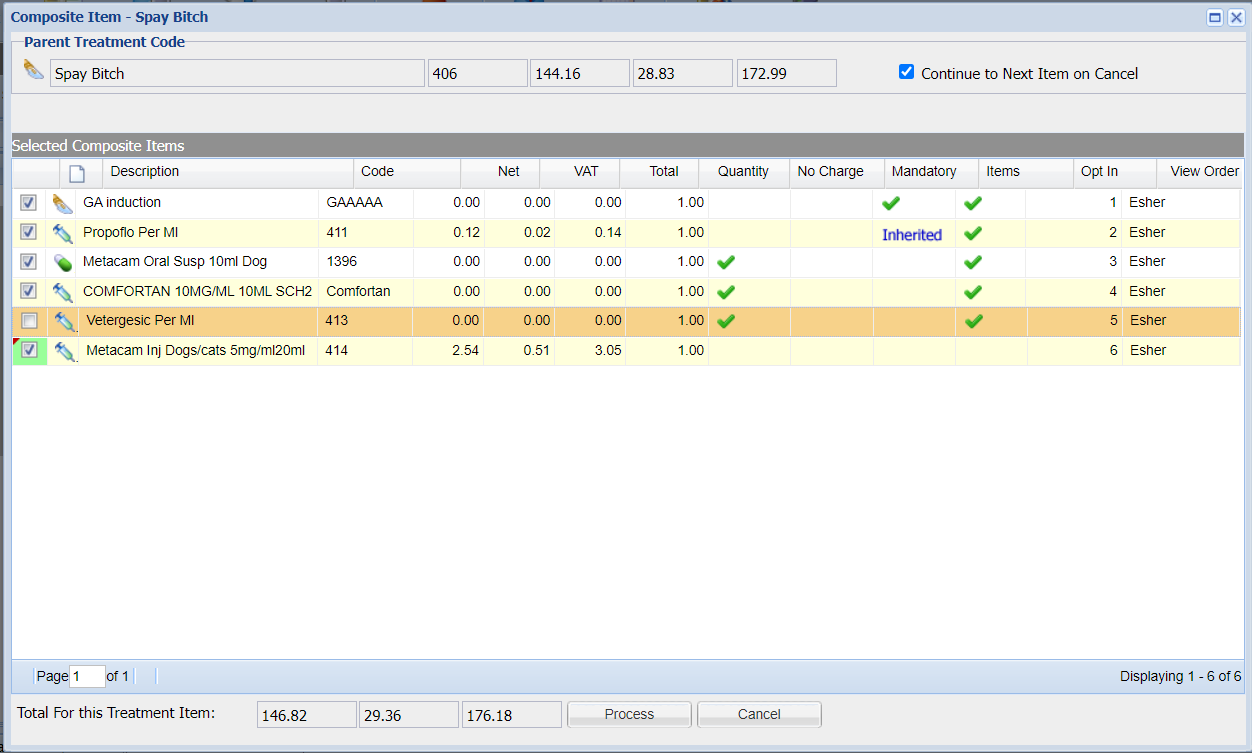
Task: Uncheck the GA induction checkbox
Action: (29, 203)
